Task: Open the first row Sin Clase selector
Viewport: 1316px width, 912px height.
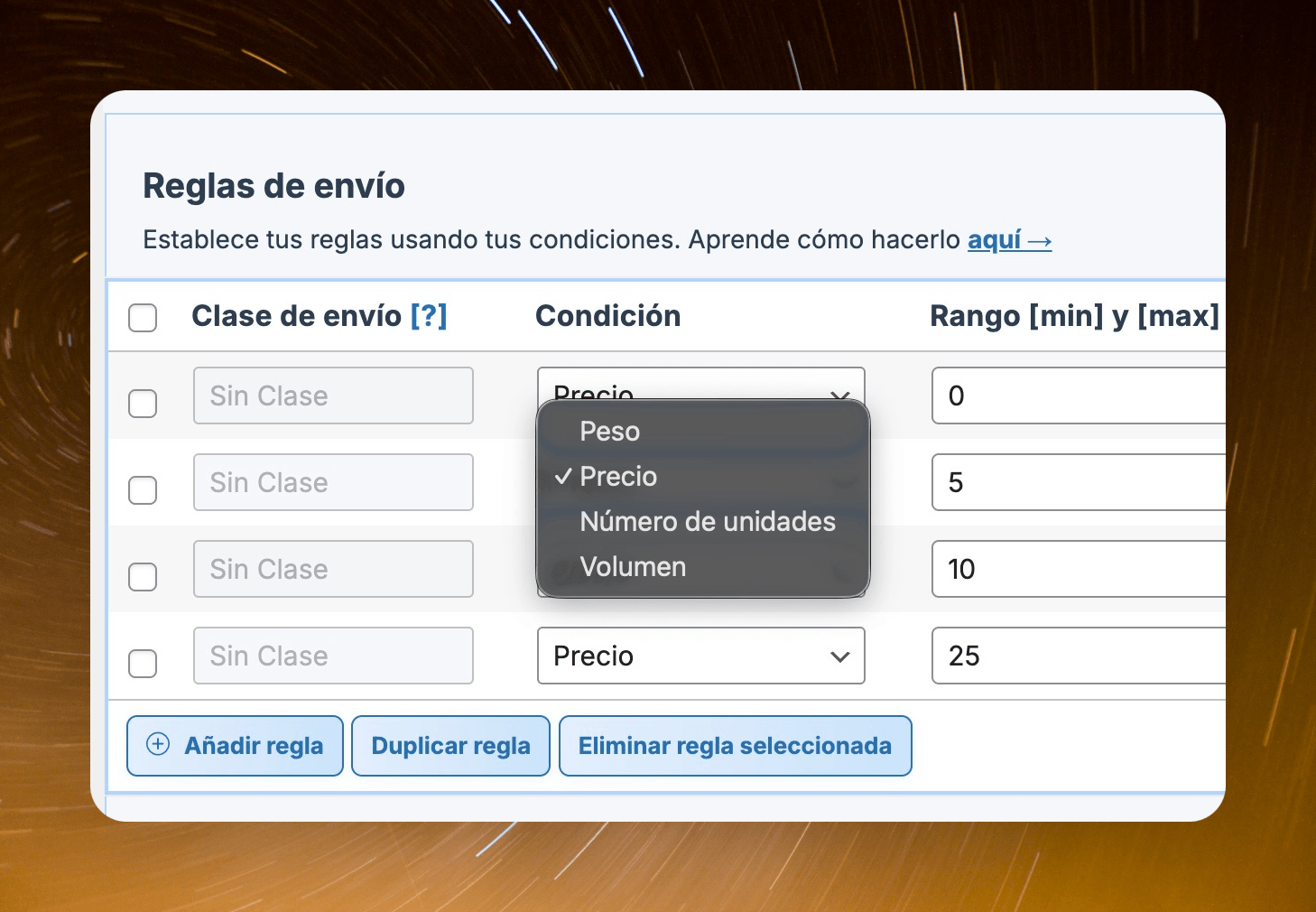Action: pos(333,396)
